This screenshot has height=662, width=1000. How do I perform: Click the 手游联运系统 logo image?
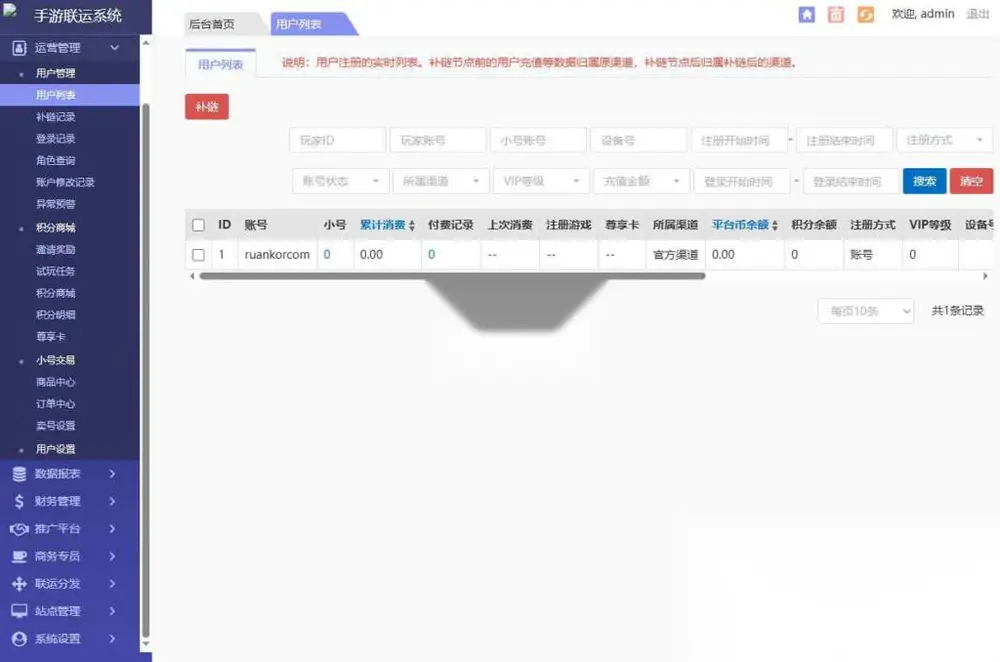point(10,10)
